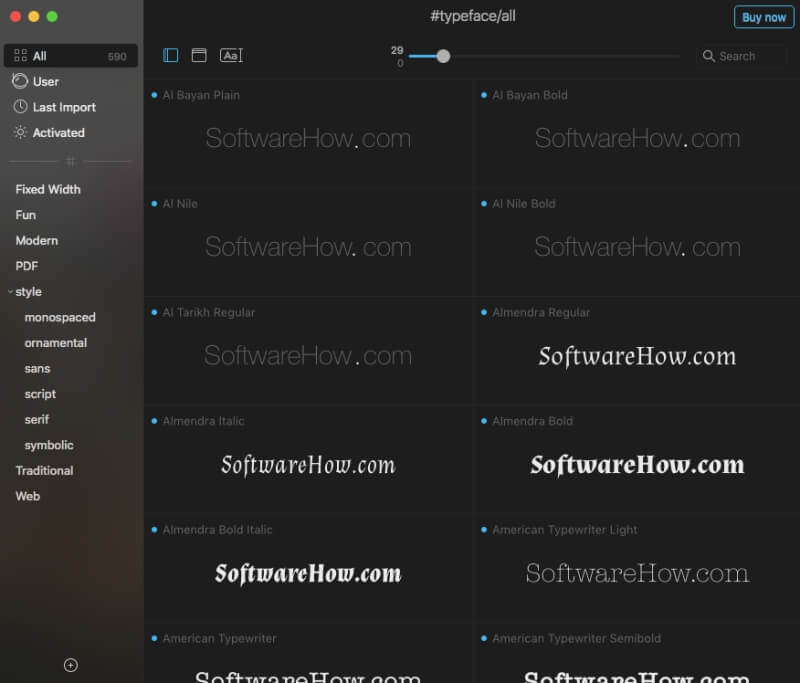Screen dimensions: 800x683
Task: Select the Web tag
Action: [x=28, y=496]
